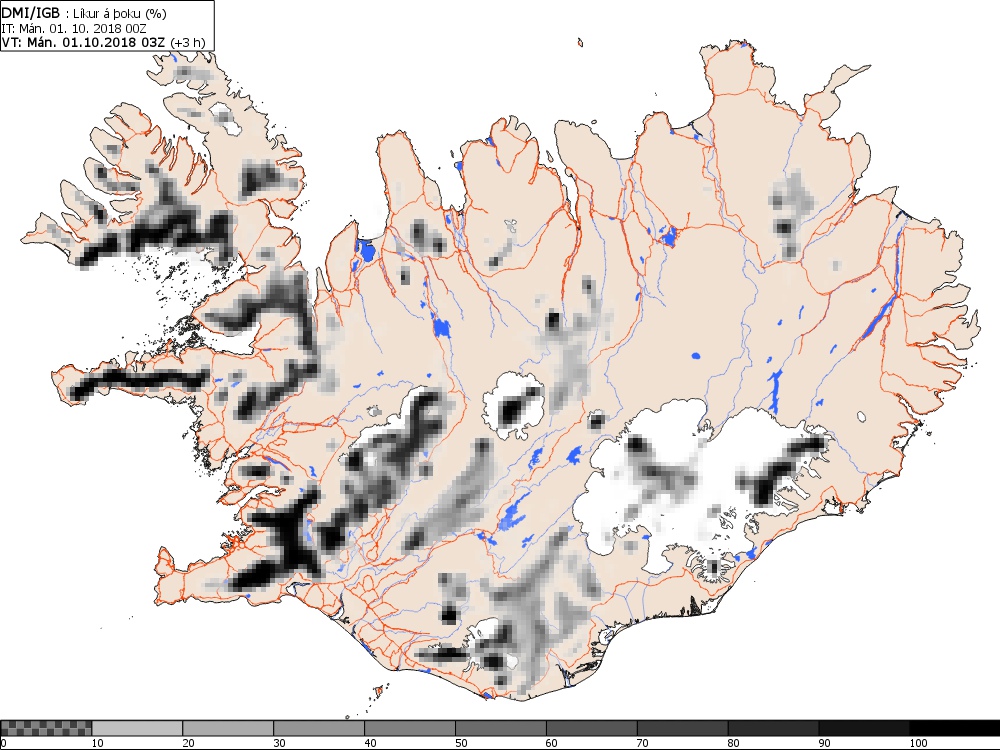This screenshot has width=1000, height=750.
Task: Pick the pure black swatch above label 100
Action: pyautogui.click(x=955, y=728)
